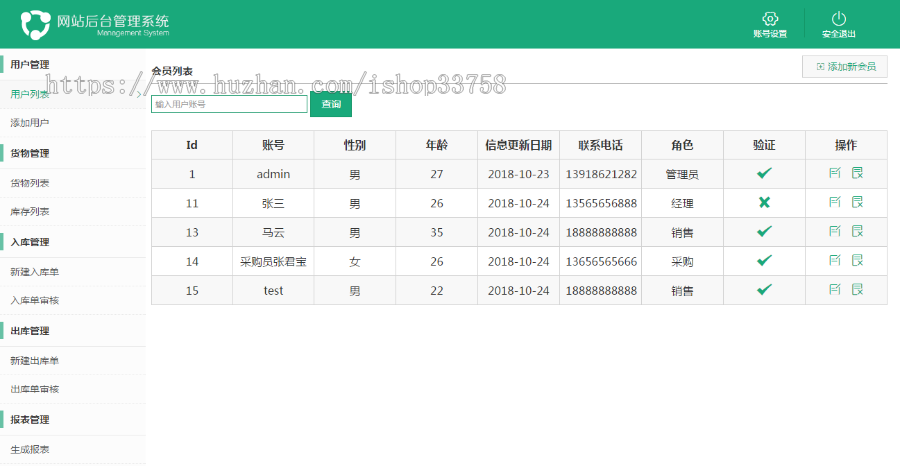Select 货物管理 section header
The width and height of the screenshot is (900, 466).
(30, 153)
